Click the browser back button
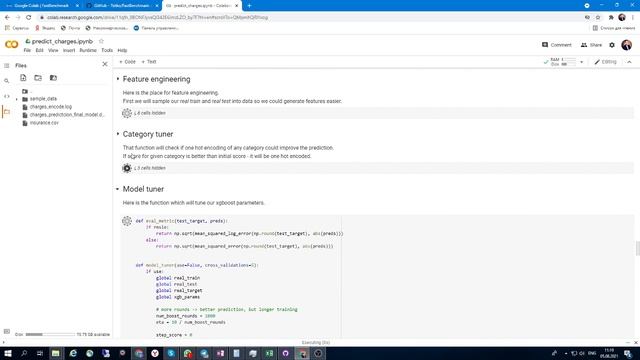Screen dimensions: 640x360 click(7, 17)
